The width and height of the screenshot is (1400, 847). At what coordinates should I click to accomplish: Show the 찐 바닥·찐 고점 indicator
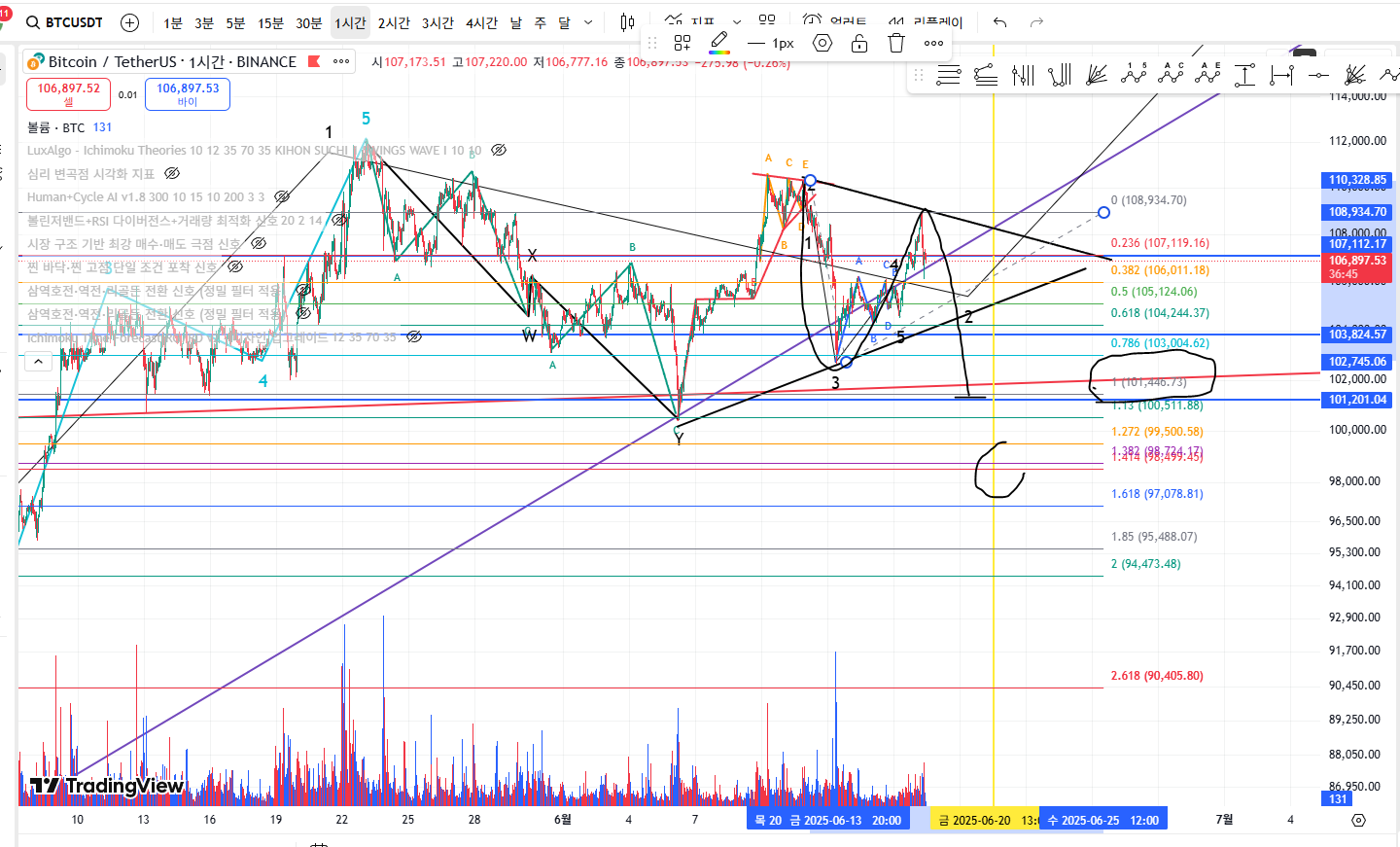point(235,266)
